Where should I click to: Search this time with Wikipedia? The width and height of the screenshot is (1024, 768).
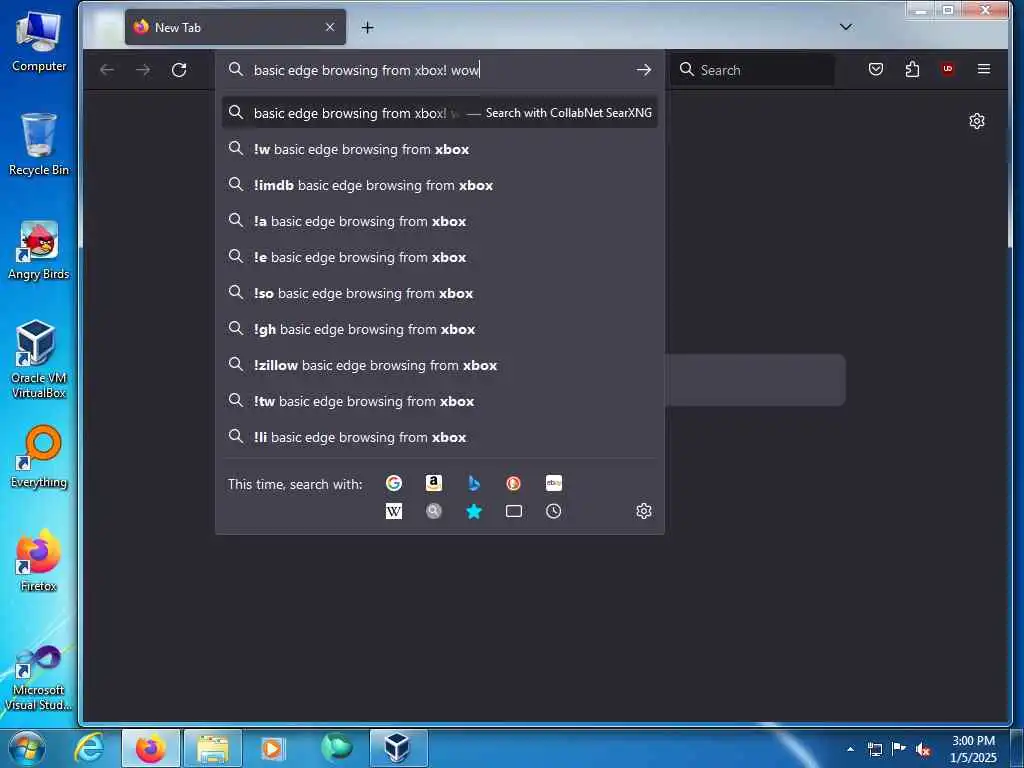click(394, 511)
